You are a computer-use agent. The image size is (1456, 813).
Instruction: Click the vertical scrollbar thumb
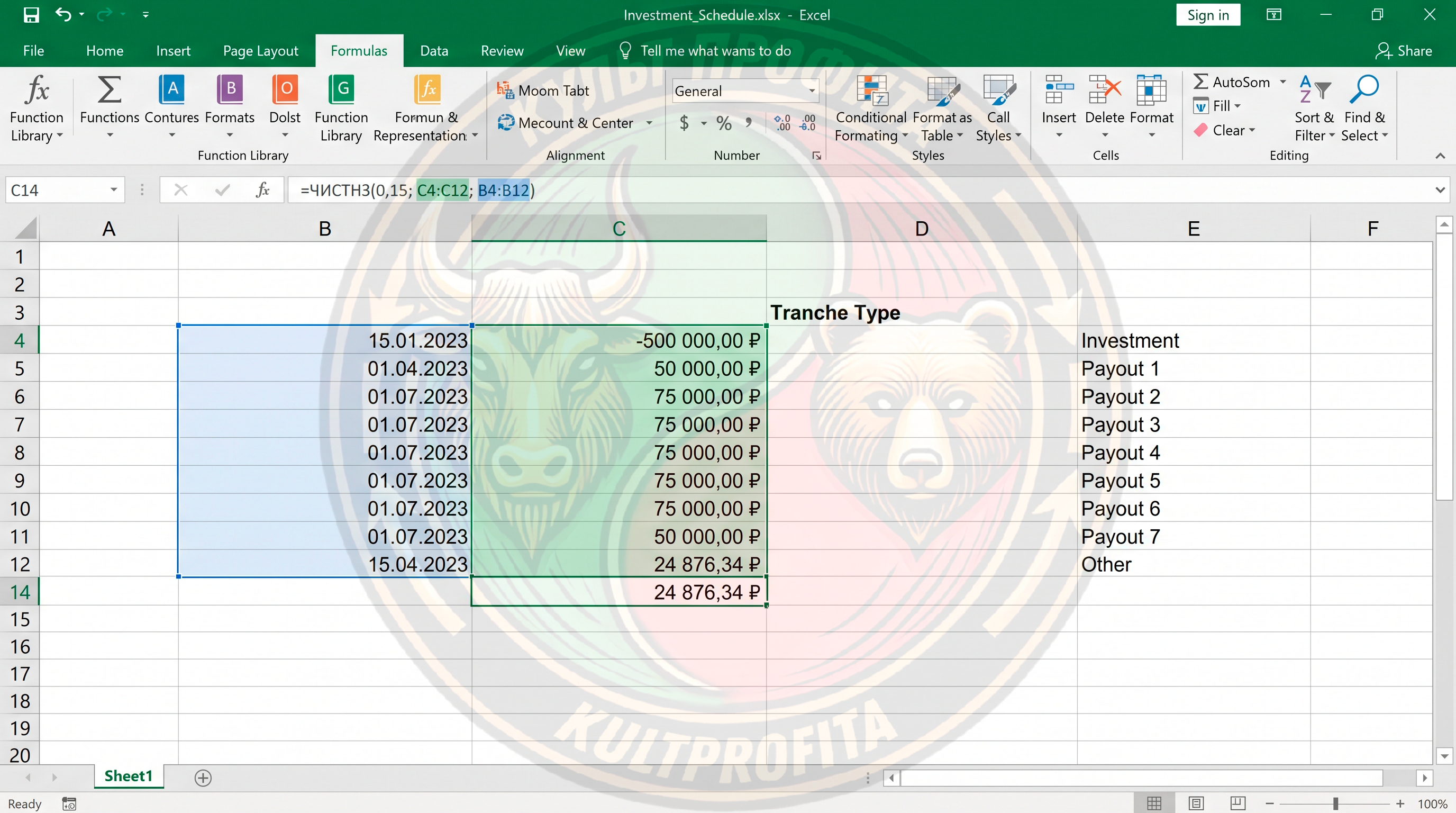(1444, 367)
